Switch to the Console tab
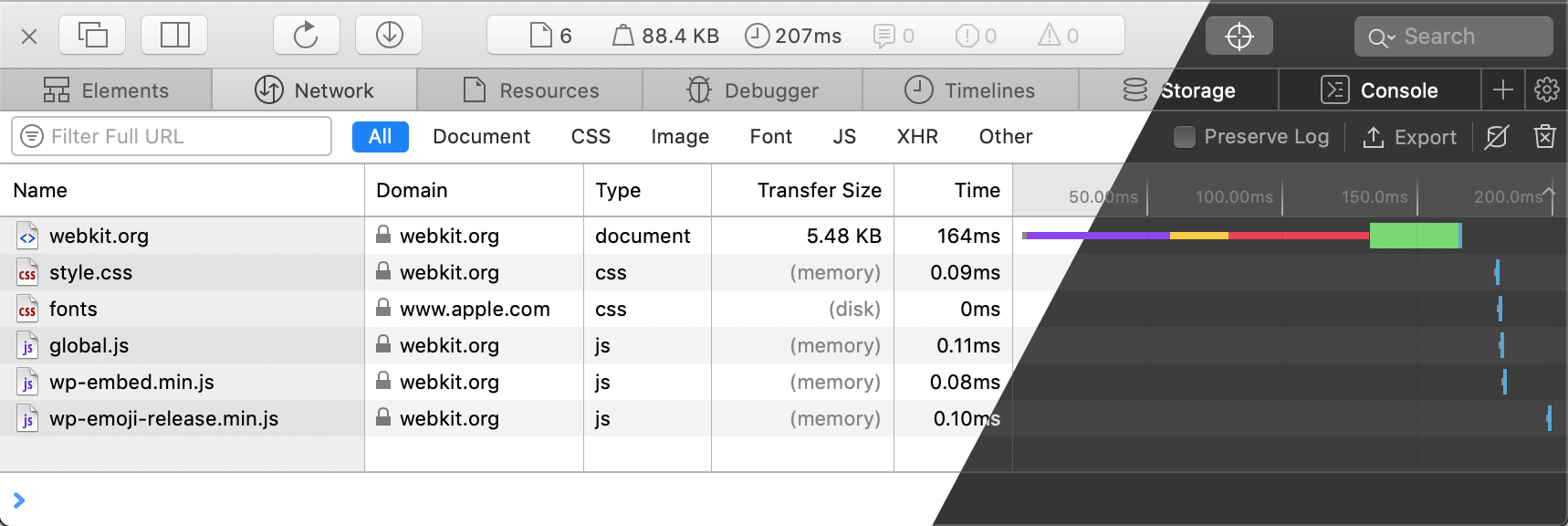The image size is (1568, 526). click(x=1379, y=90)
